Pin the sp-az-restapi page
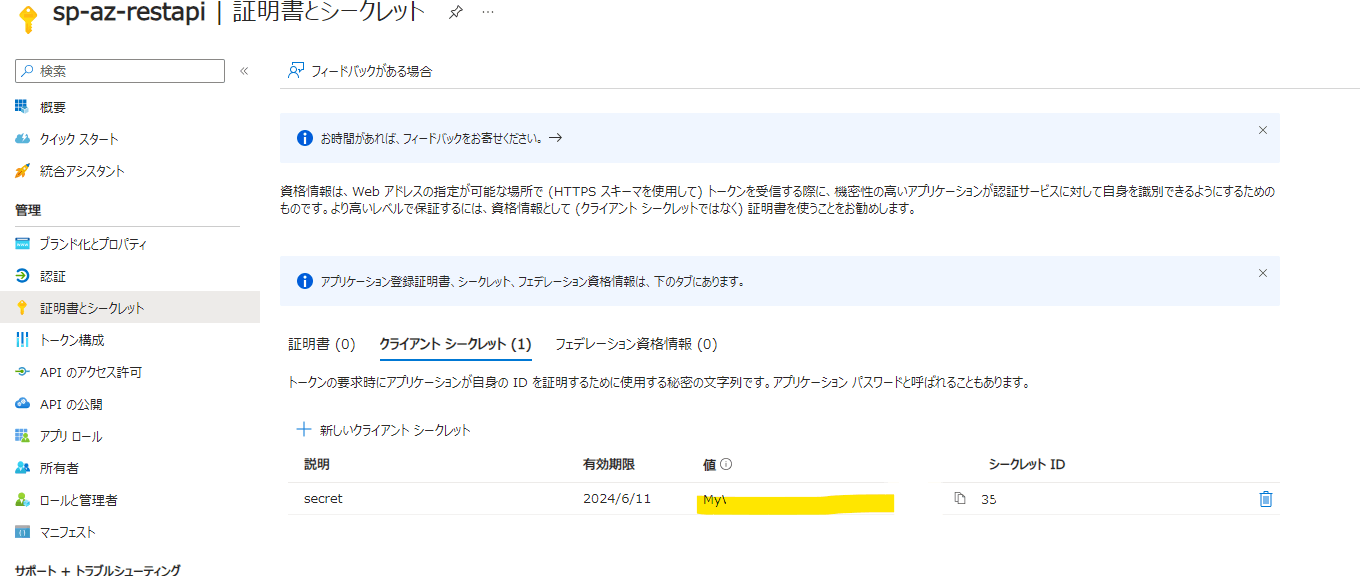Screen dimensions: 1360x576 [456, 12]
